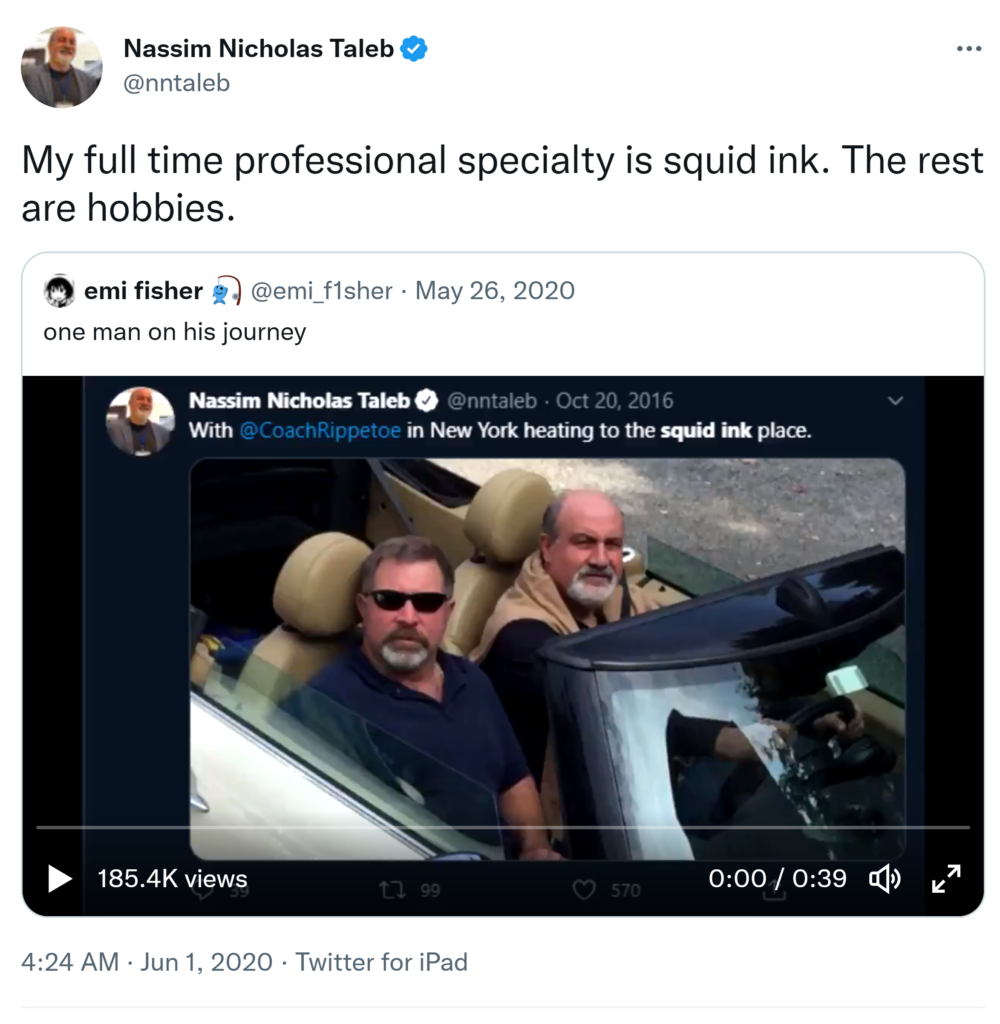The height and width of the screenshot is (1024, 1000).
Task: Click the Taleb avatar inside the video frame
Action: pos(140,421)
